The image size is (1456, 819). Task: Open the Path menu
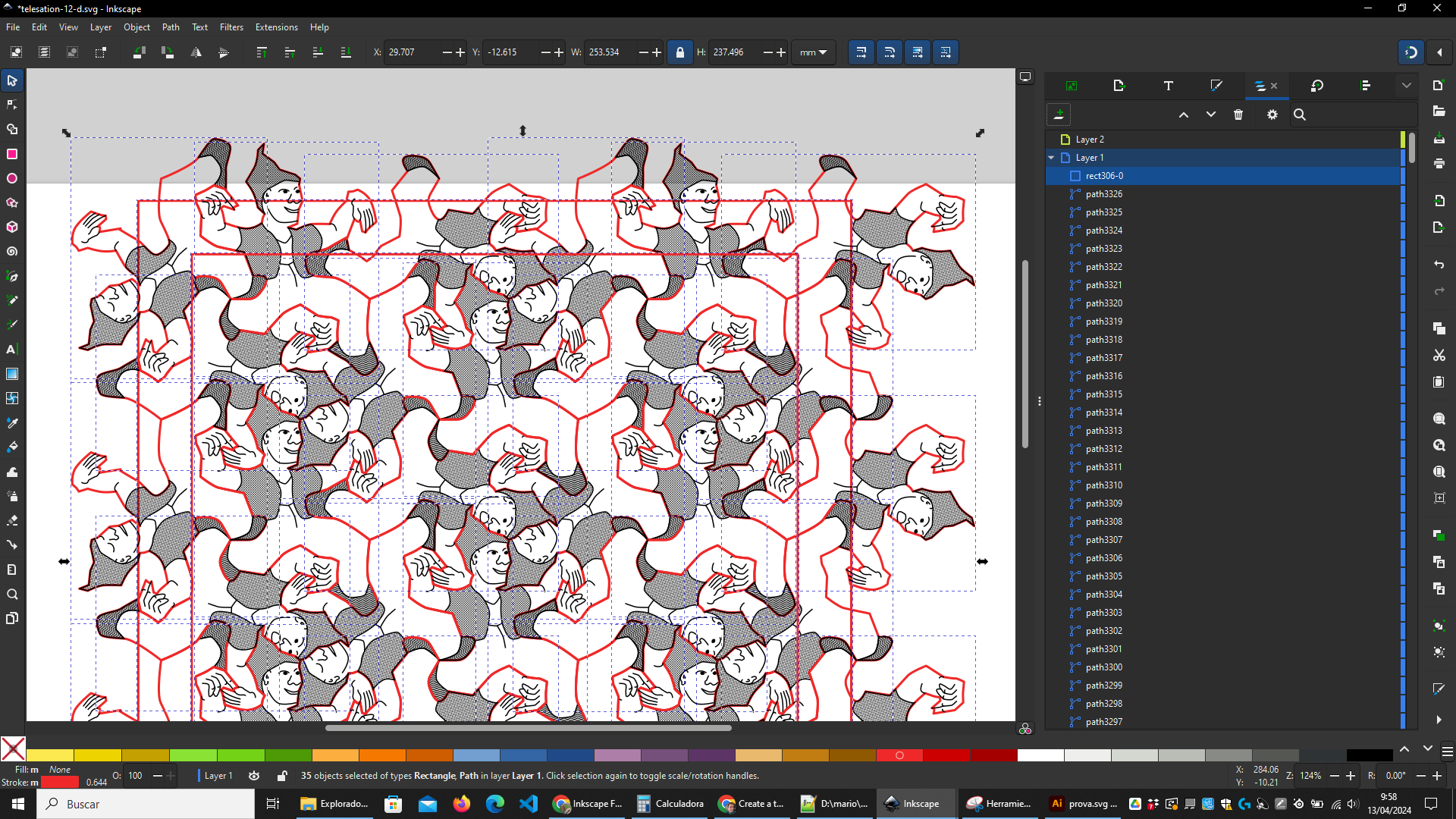171,27
